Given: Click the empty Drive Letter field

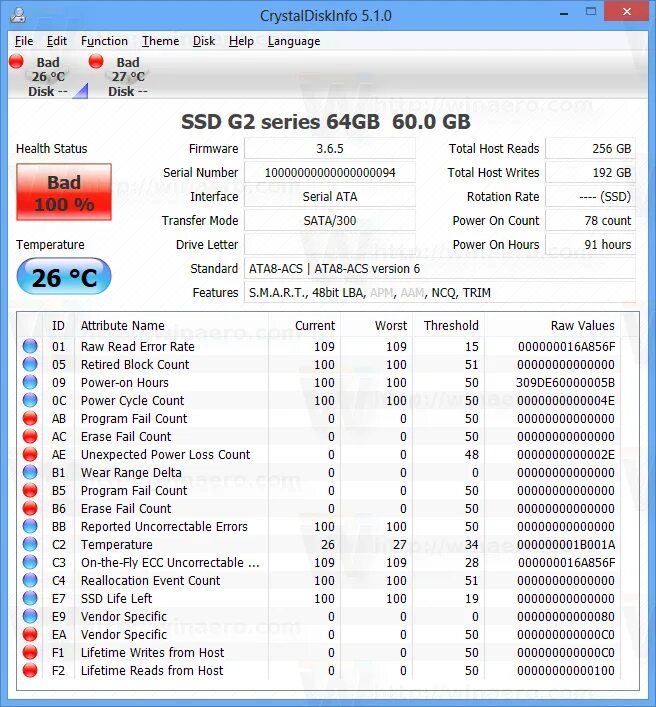Looking at the screenshot, I should (330, 244).
